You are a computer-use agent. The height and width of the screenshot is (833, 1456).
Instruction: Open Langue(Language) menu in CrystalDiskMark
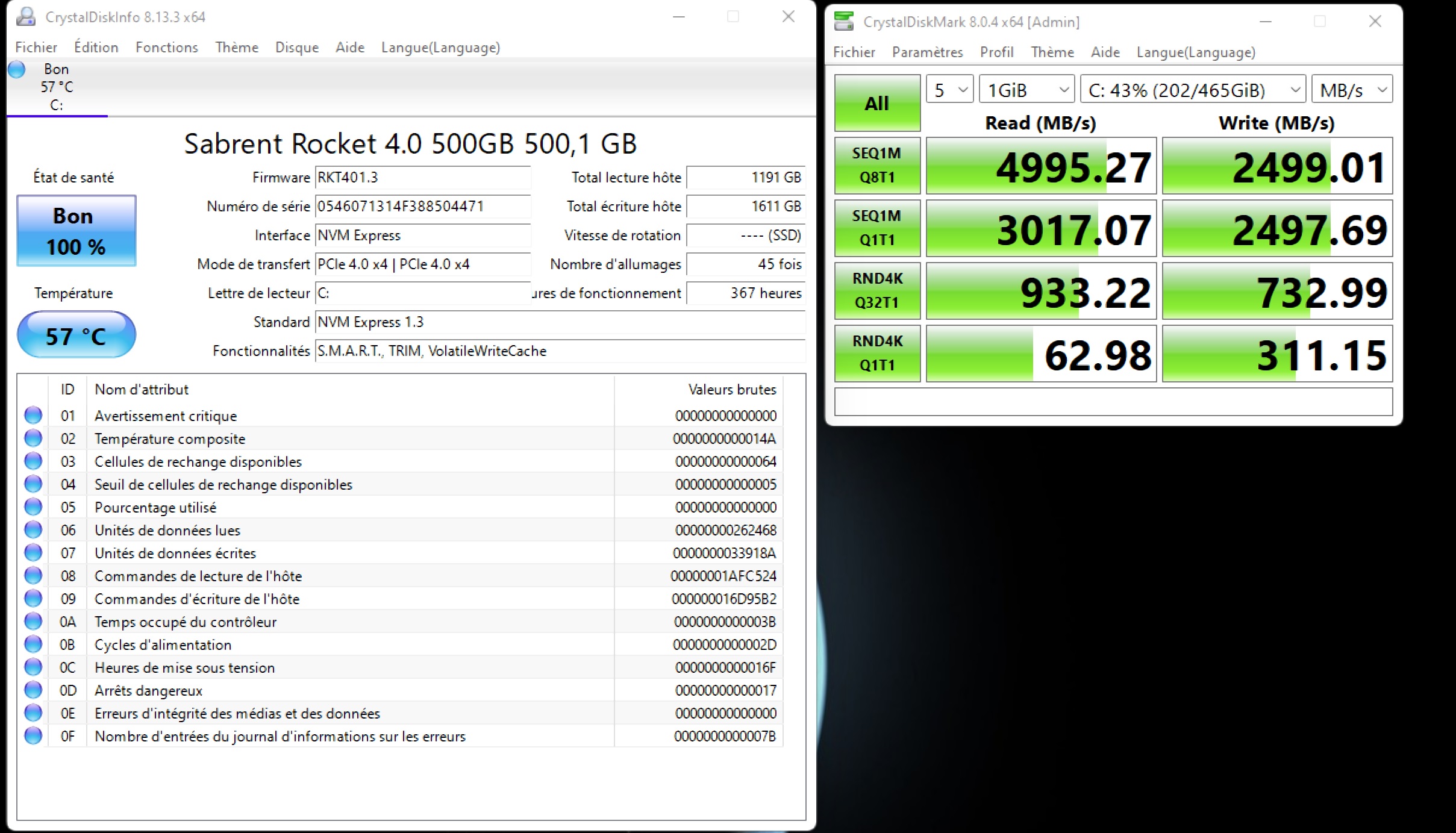(1196, 52)
